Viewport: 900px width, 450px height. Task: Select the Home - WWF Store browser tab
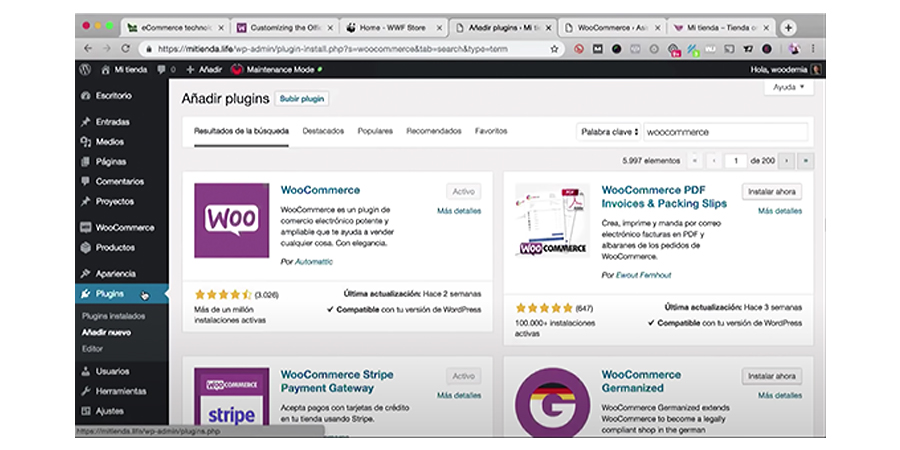394,28
